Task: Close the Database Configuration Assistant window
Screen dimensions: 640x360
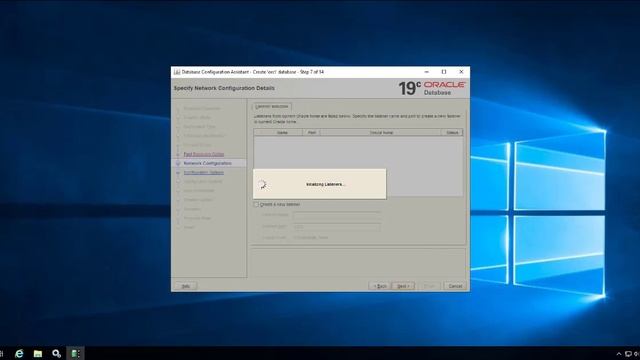Action: (461, 72)
